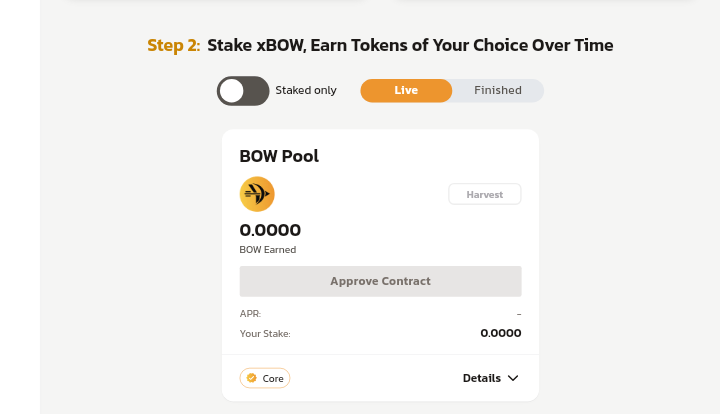Open the Details section by its label

point(482,378)
